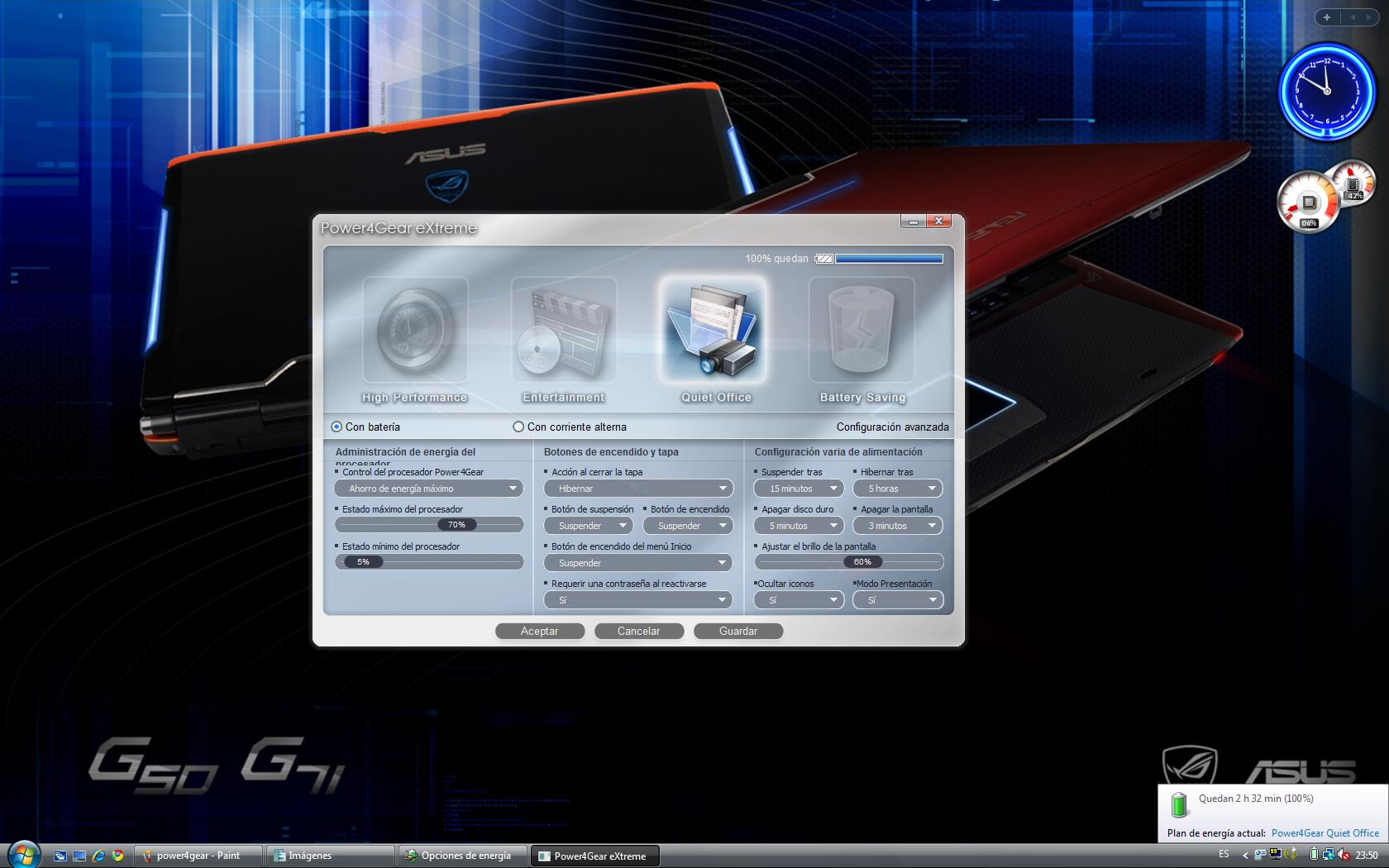Open Internet Explorer from quick launch
Viewport: 1389px width, 868px height.
pyautogui.click(x=98, y=856)
